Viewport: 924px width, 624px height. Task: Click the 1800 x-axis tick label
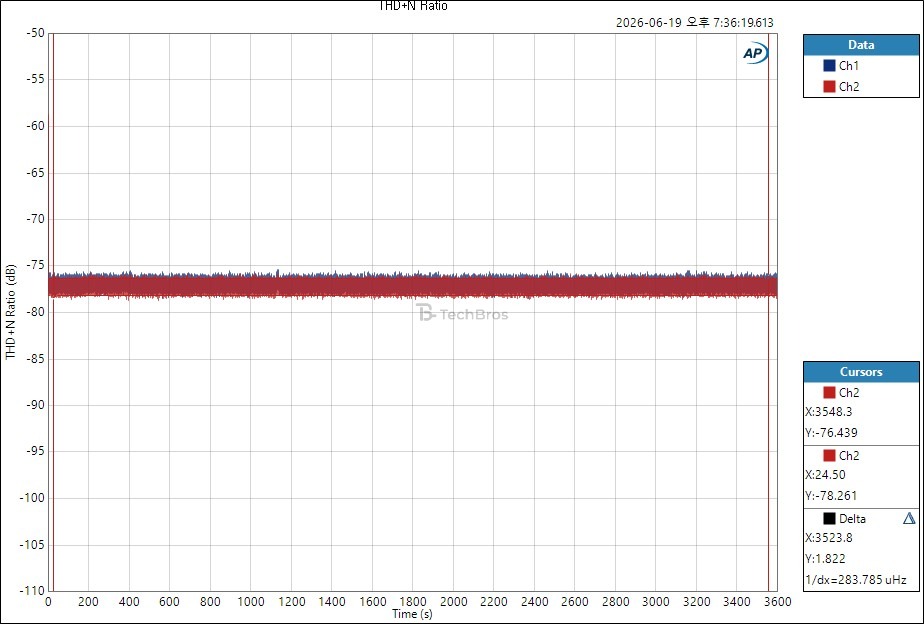(x=413, y=602)
